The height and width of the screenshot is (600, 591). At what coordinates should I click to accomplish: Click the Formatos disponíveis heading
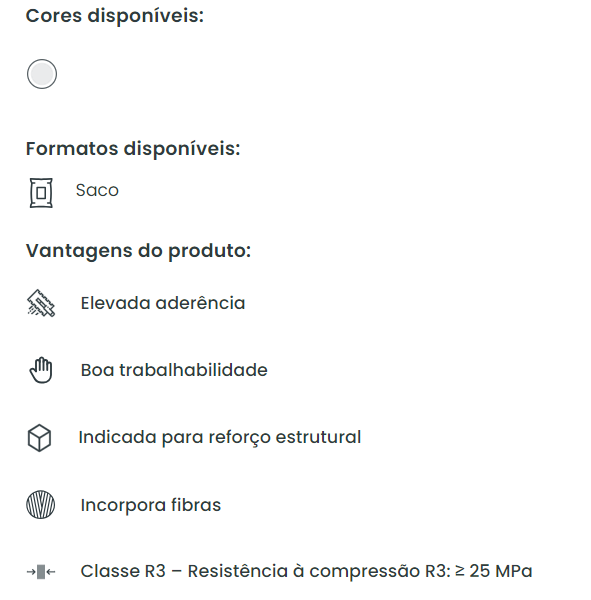tap(133, 149)
